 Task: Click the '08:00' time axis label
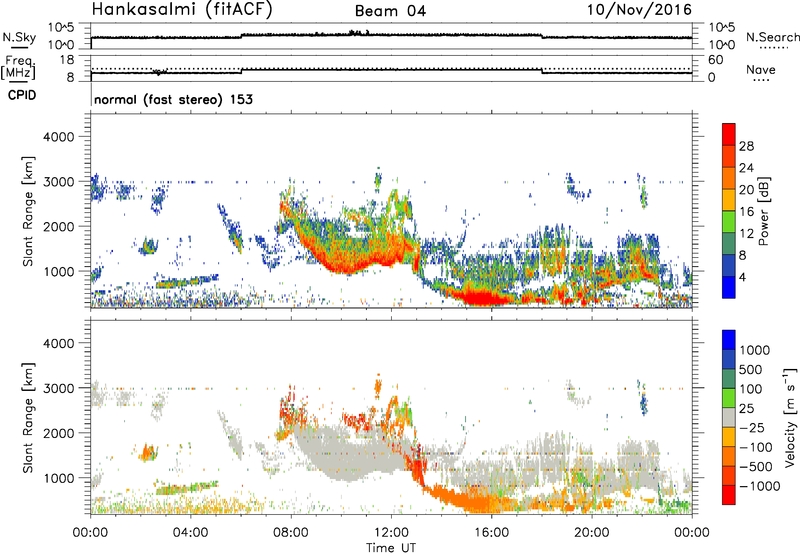(291, 533)
